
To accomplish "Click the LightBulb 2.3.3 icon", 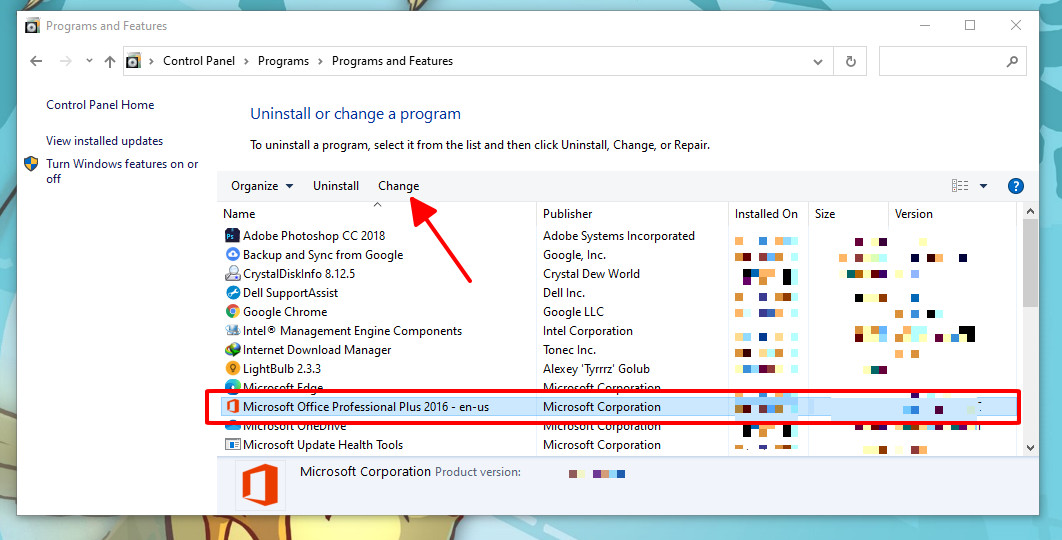I will point(232,369).
